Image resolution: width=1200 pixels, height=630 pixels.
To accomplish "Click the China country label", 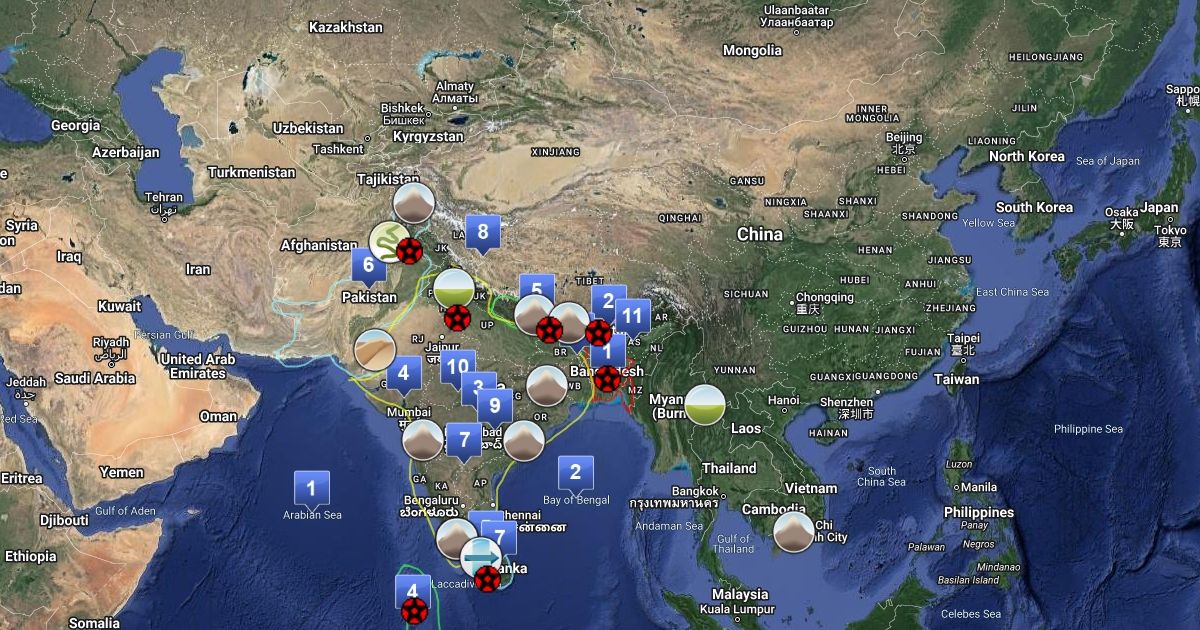I will click(x=759, y=234).
